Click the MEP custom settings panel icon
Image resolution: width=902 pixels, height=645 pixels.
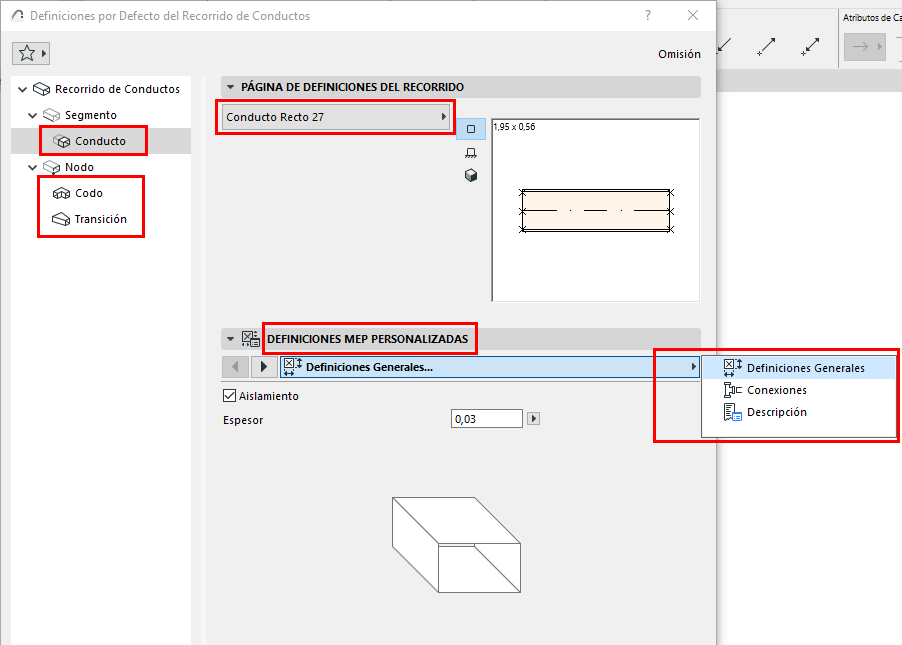point(250,339)
